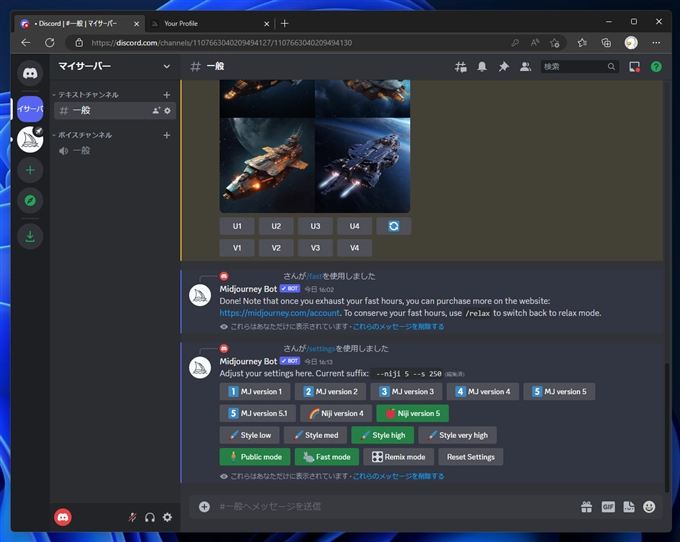Create a new text channel plus icon

[x=167, y=95]
